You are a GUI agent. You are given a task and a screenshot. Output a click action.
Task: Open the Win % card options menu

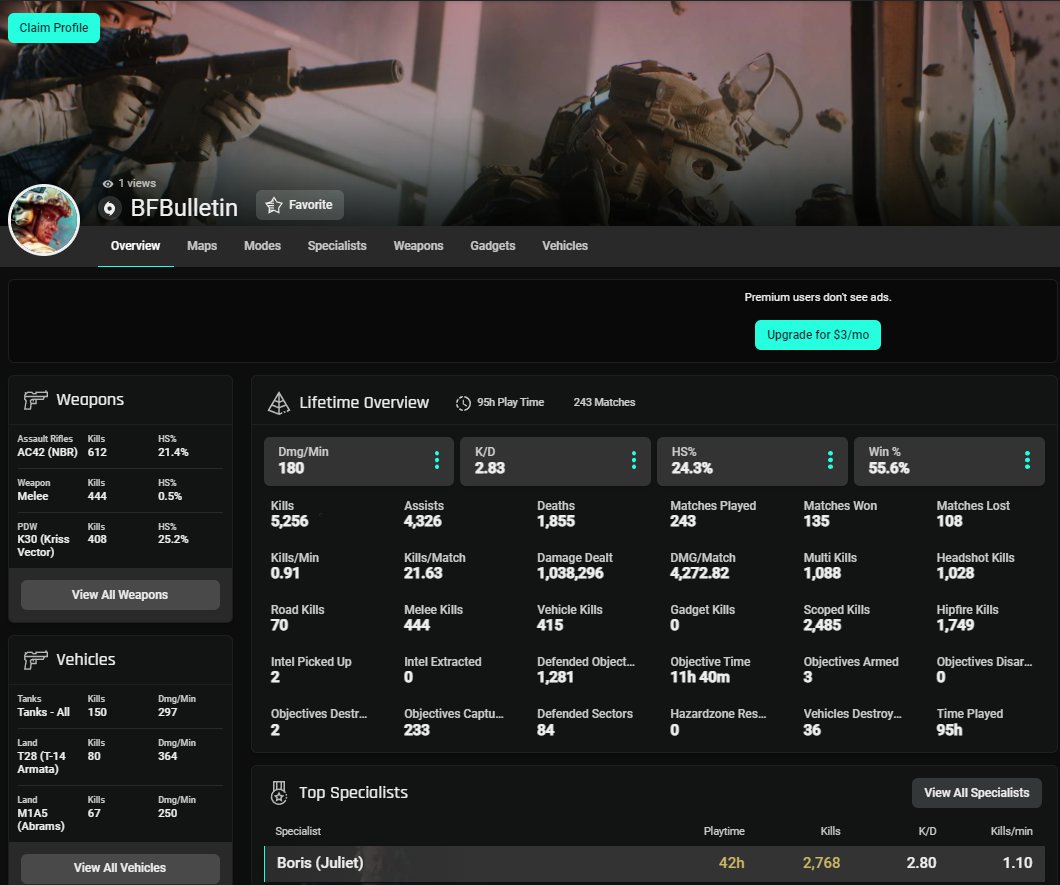[1027, 460]
